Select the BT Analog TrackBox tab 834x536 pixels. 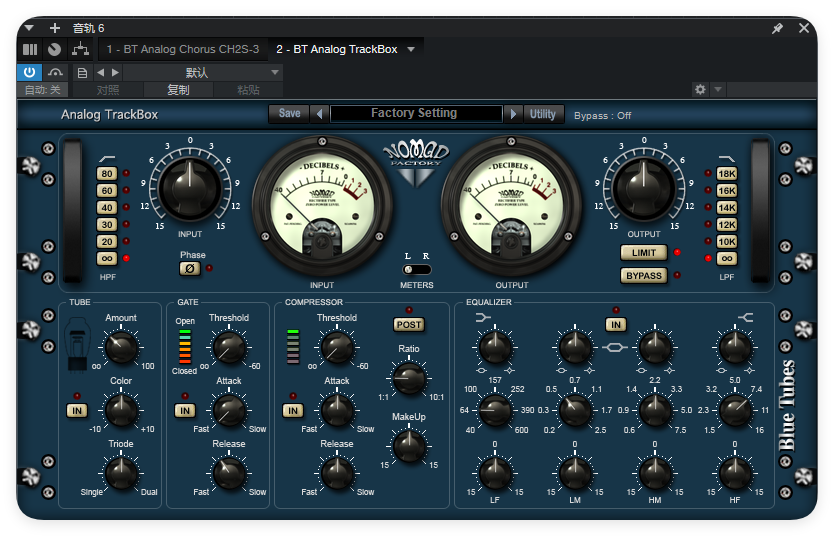click(x=337, y=49)
